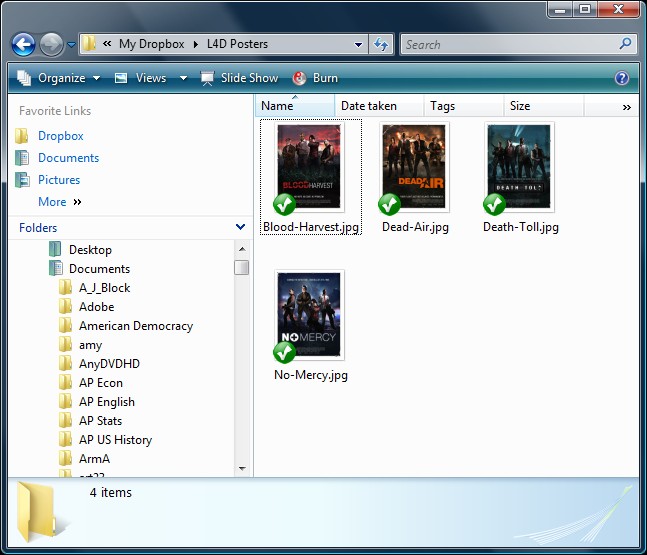Go back with the blue Back arrow
Image resolution: width=647 pixels, height=555 pixels.
click(x=23, y=44)
